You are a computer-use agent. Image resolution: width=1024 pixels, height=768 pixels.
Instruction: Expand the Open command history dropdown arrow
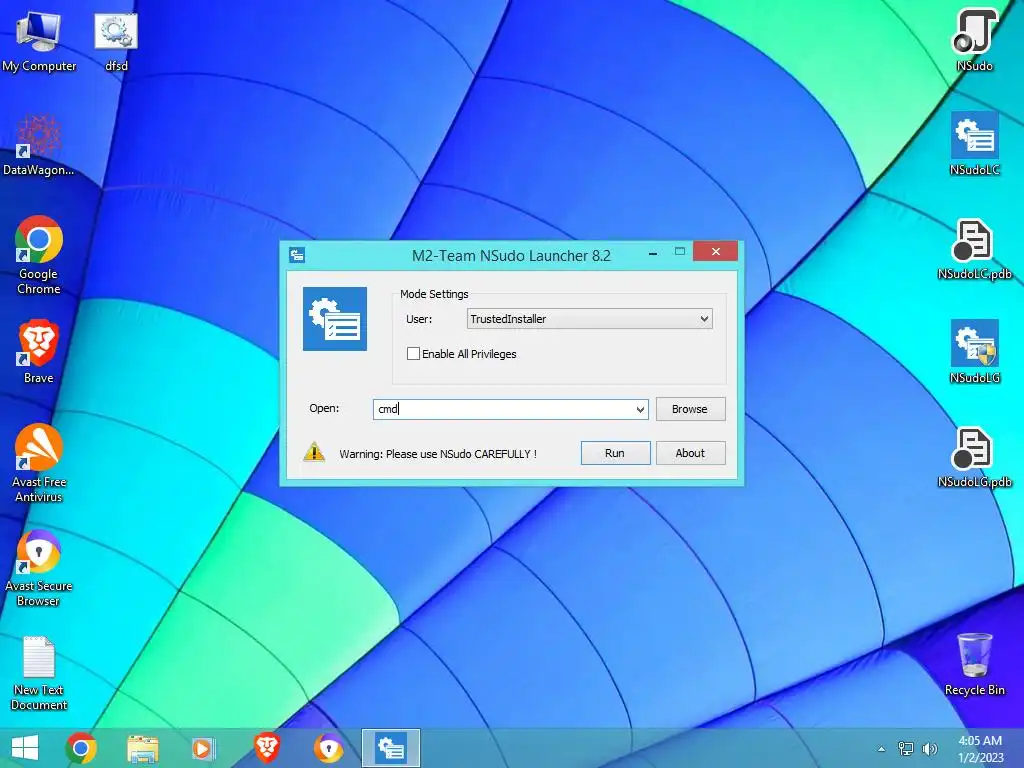coord(640,409)
